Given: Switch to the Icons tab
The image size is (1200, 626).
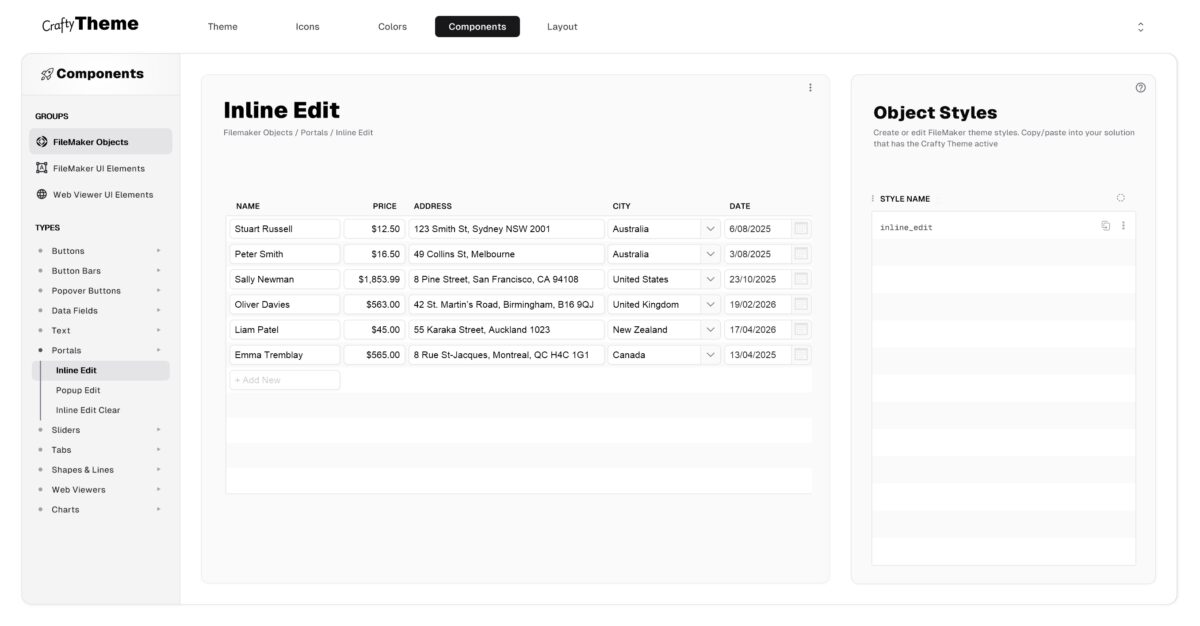Looking at the screenshot, I should click(x=308, y=27).
